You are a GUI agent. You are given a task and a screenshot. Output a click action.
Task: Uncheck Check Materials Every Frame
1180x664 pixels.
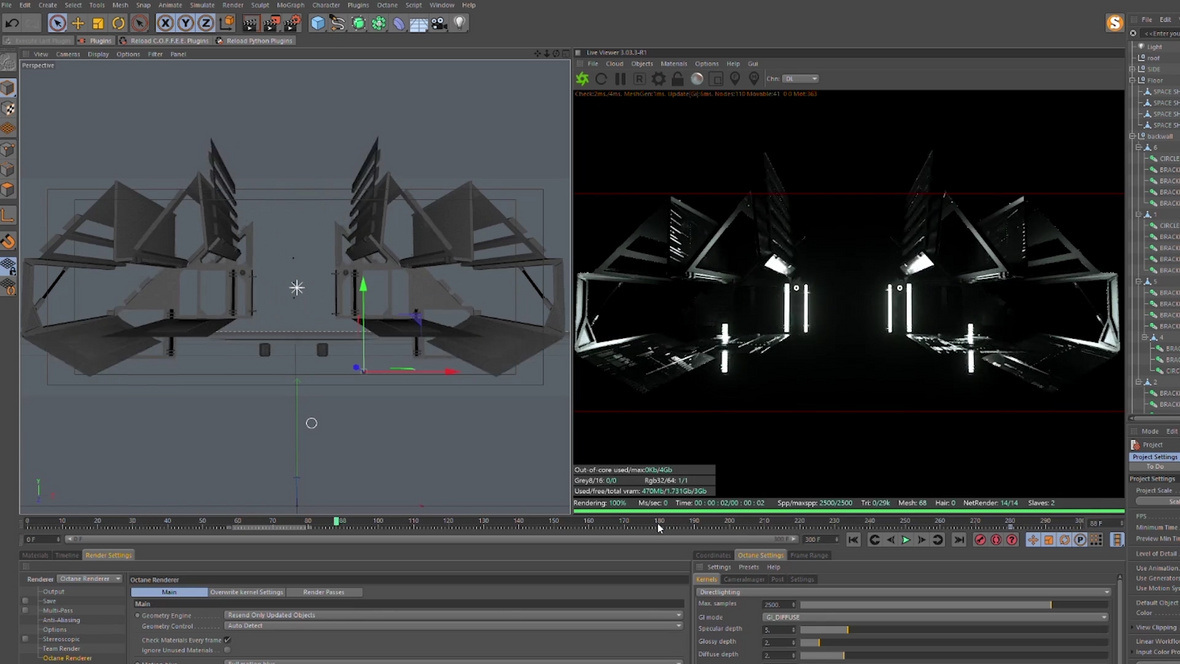tap(227, 640)
